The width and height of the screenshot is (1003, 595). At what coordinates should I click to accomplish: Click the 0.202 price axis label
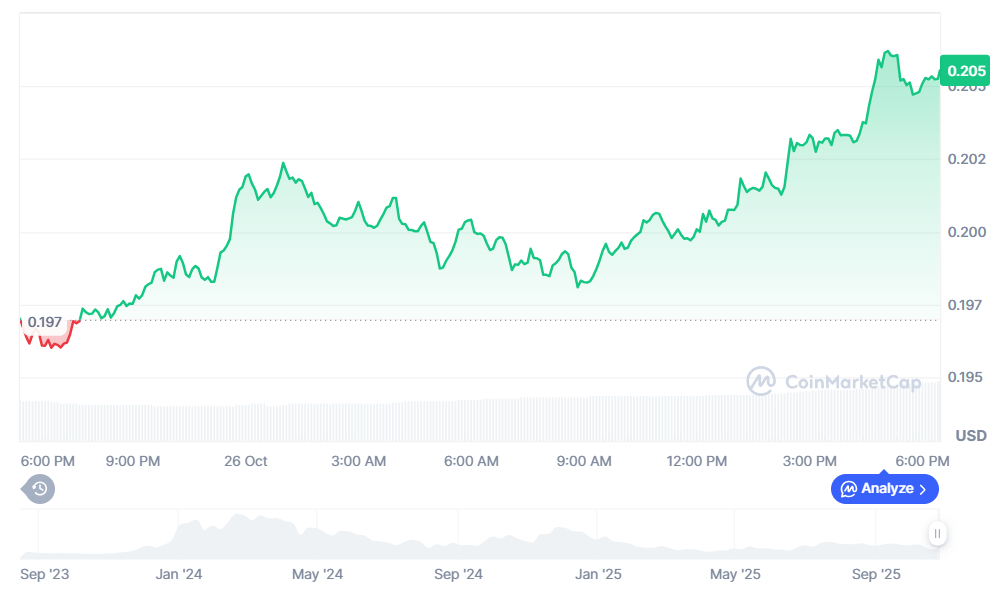[966, 159]
